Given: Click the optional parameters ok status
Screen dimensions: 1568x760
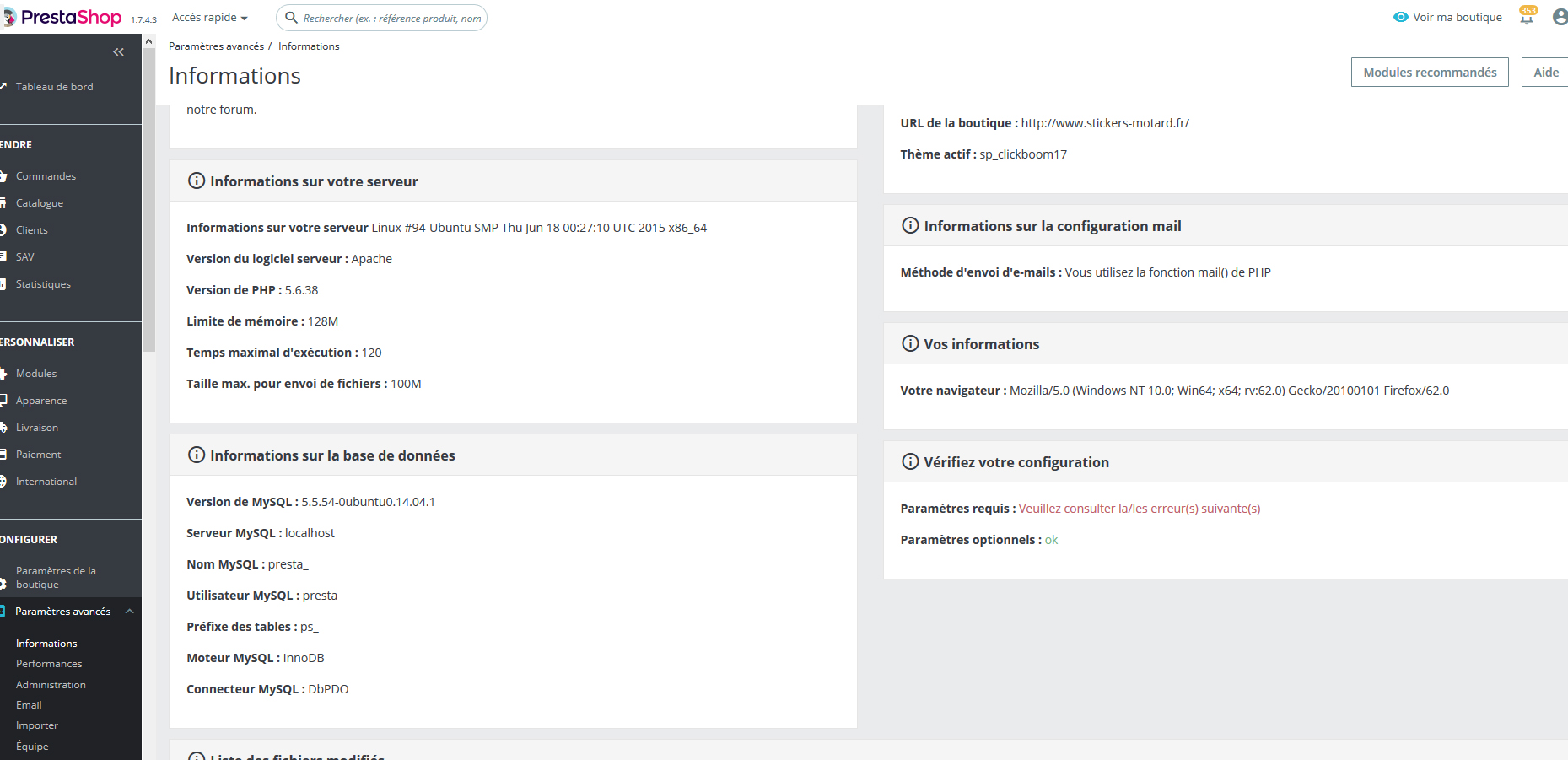Looking at the screenshot, I should pyautogui.click(x=1051, y=540).
